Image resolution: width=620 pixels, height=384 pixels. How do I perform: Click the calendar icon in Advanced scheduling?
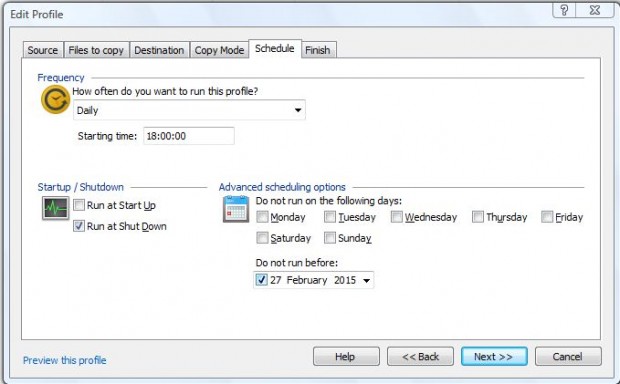click(236, 209)
